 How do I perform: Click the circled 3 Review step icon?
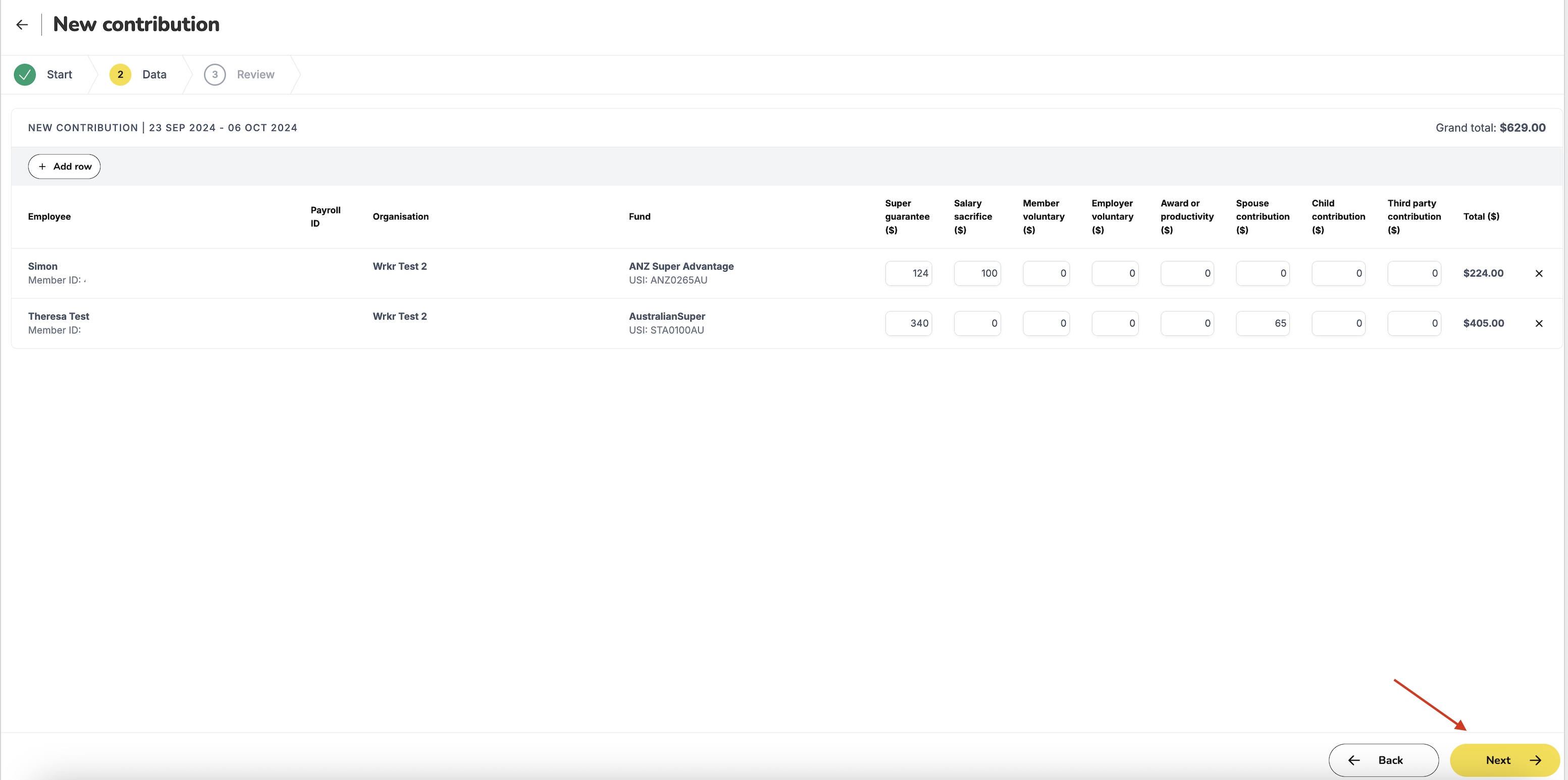pos(214,74)
